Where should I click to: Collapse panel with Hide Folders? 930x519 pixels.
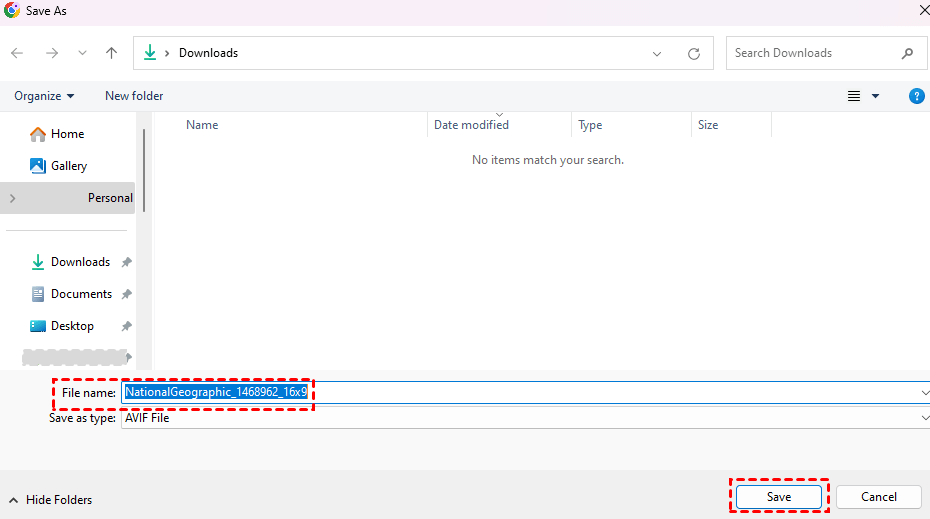(51, 499)
